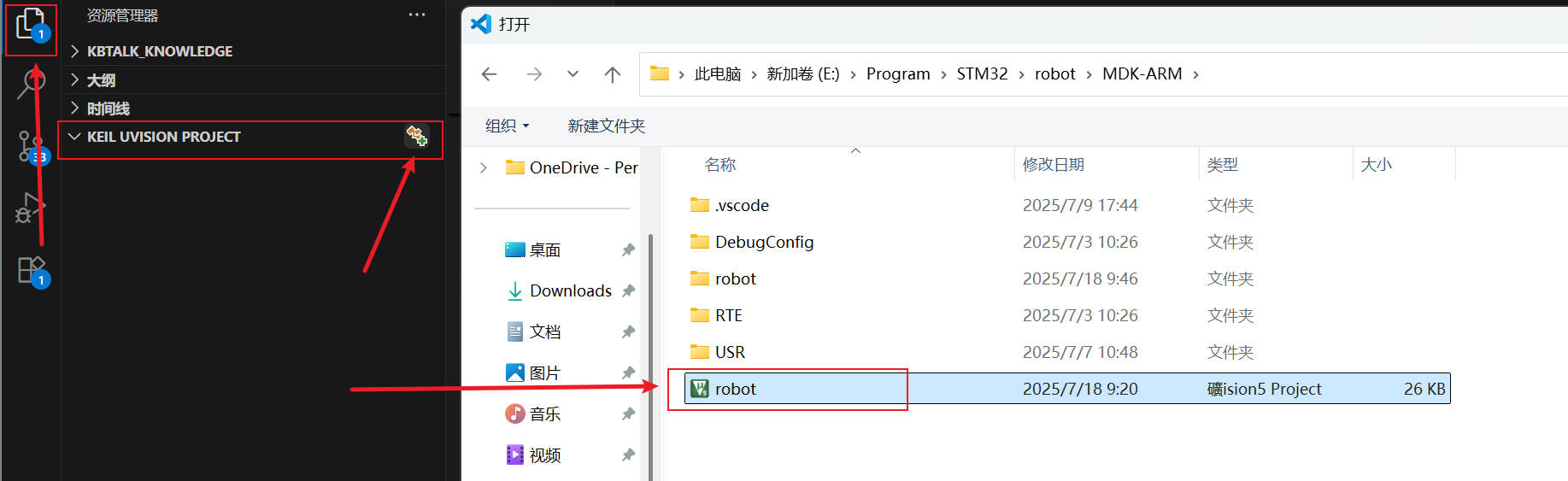1568x481 pixels.
Task: Click the navigation pane scrollbar
Action: (650, 356)
